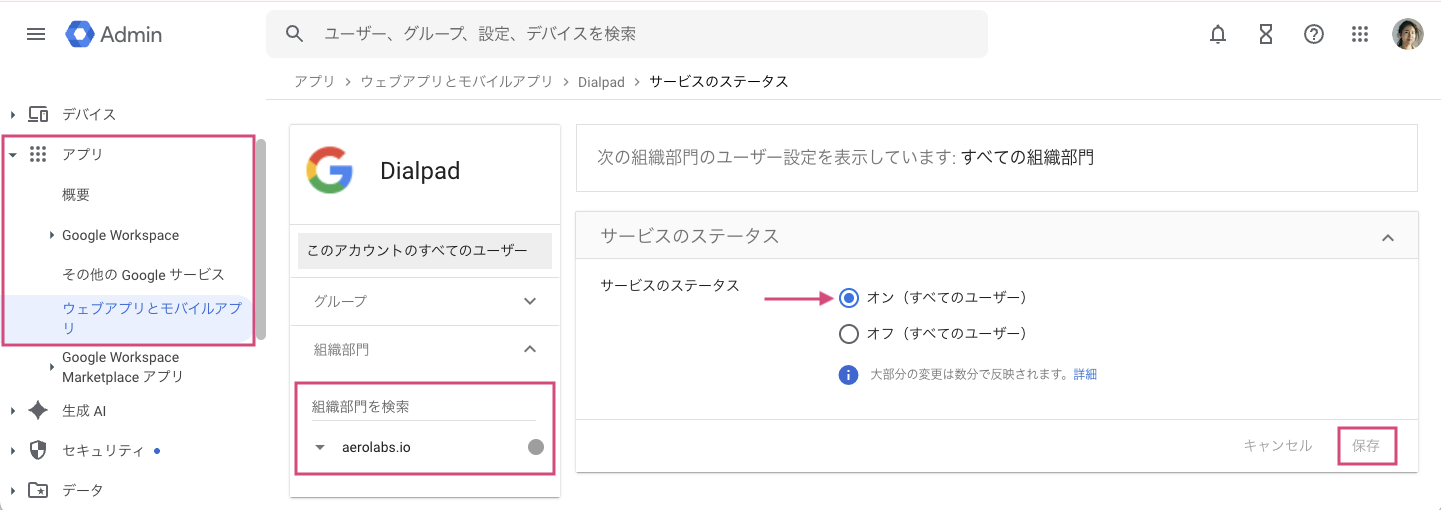
Task: Open the main hamburger menu
Action: point(36,34)
